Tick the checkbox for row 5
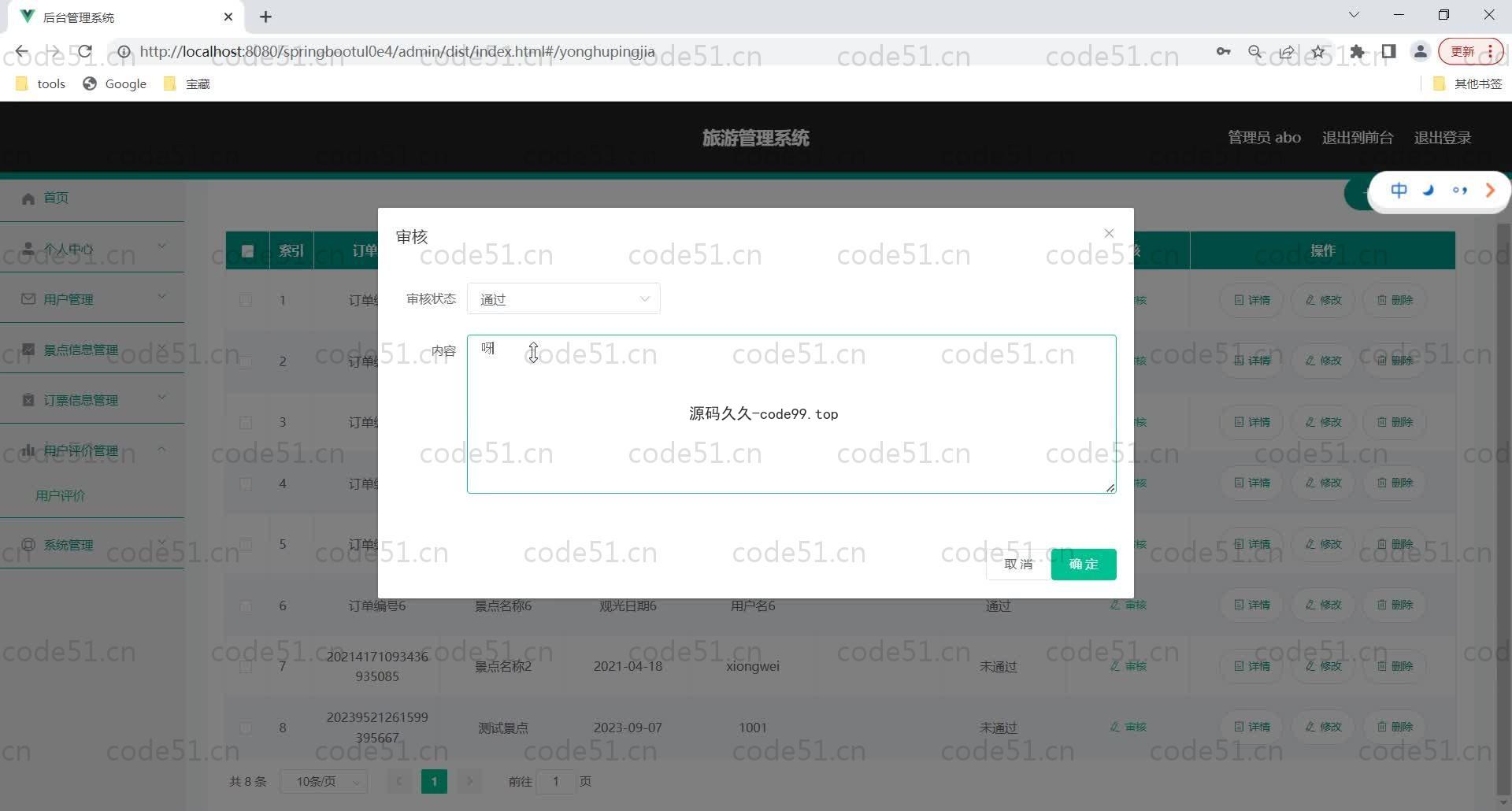 (x=246, y=545)
